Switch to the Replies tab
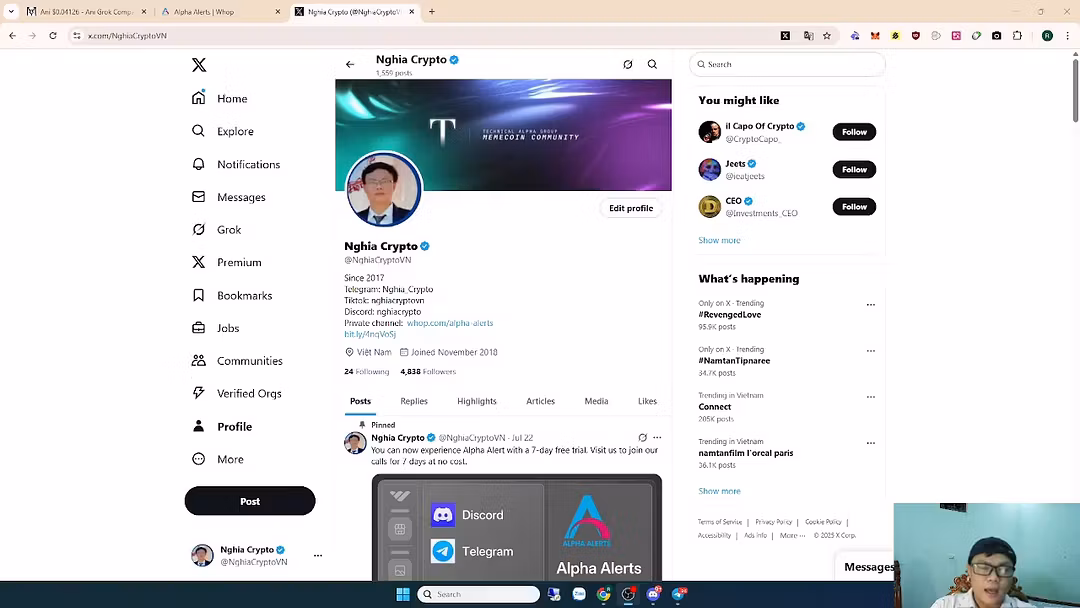The width and height of the screenshot is (1080, 608). [414, 401]
